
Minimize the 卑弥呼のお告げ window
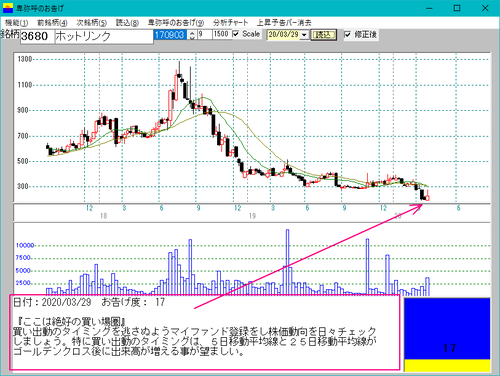point(429,8)
